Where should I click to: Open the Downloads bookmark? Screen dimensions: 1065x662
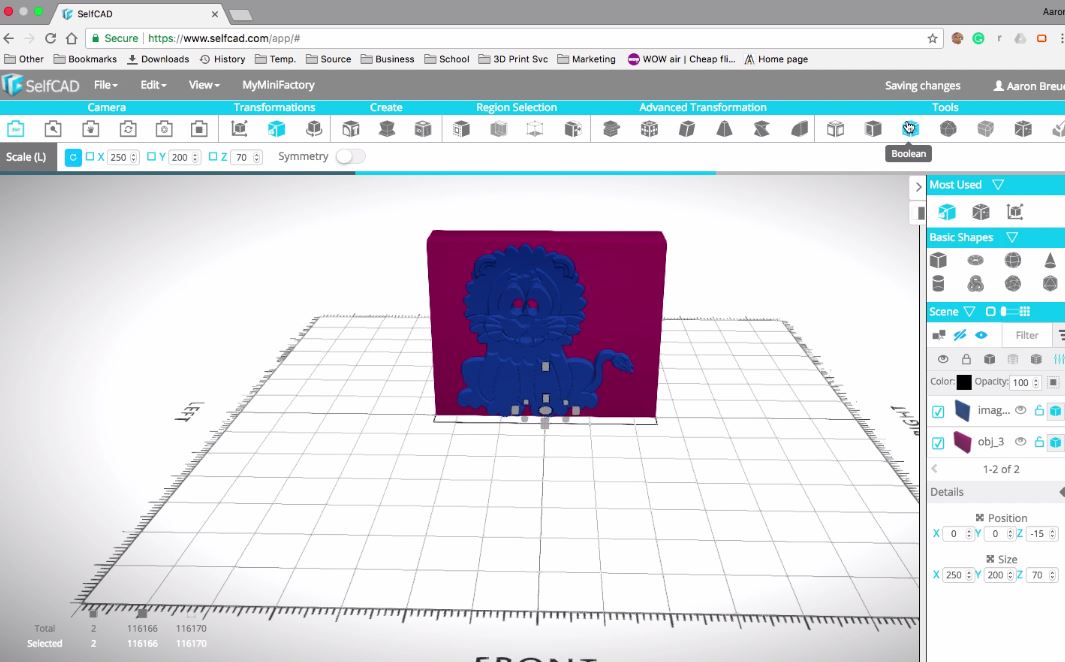[158, 59]
